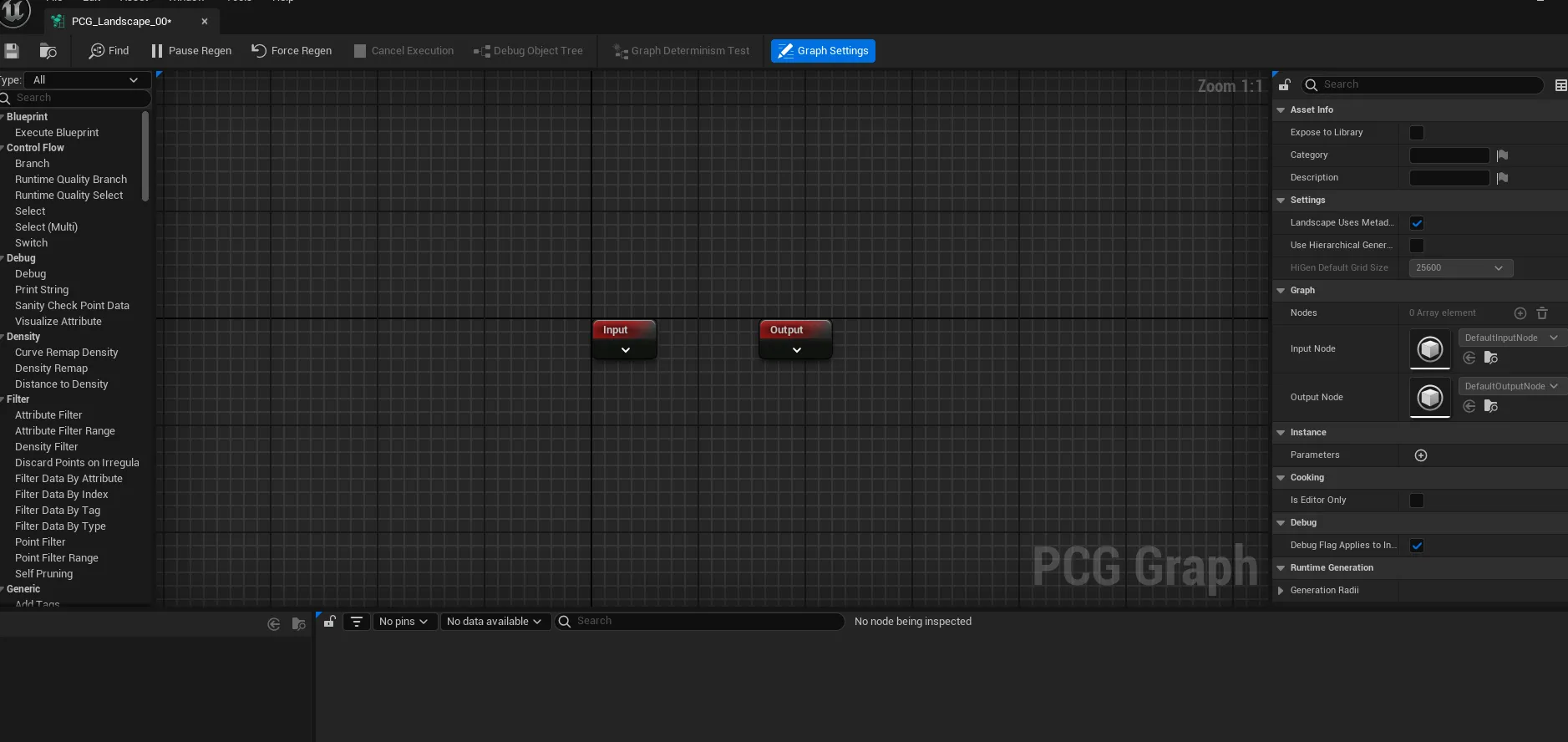The height and width of the screenshot is (742, 1568).
Task: Click the node palette search field
Action: click(77, 98)
